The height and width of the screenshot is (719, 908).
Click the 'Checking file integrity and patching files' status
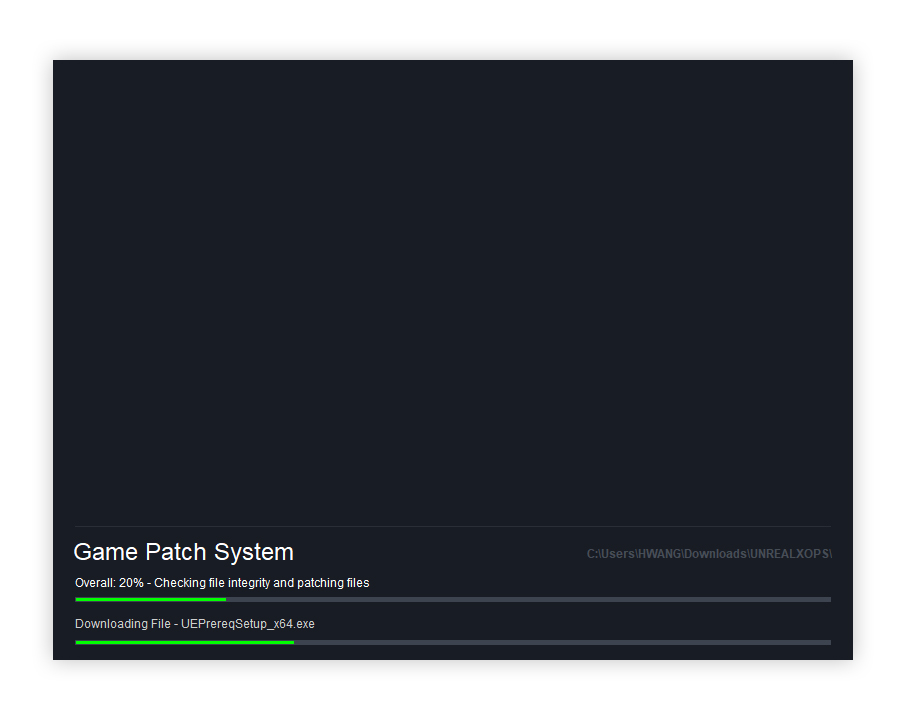click(261, 583)
